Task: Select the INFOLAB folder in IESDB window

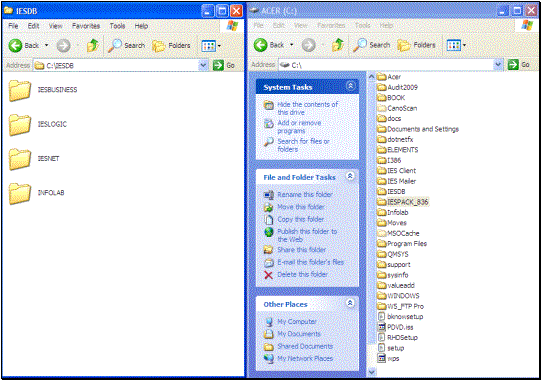Action: (x=20, y=193)
